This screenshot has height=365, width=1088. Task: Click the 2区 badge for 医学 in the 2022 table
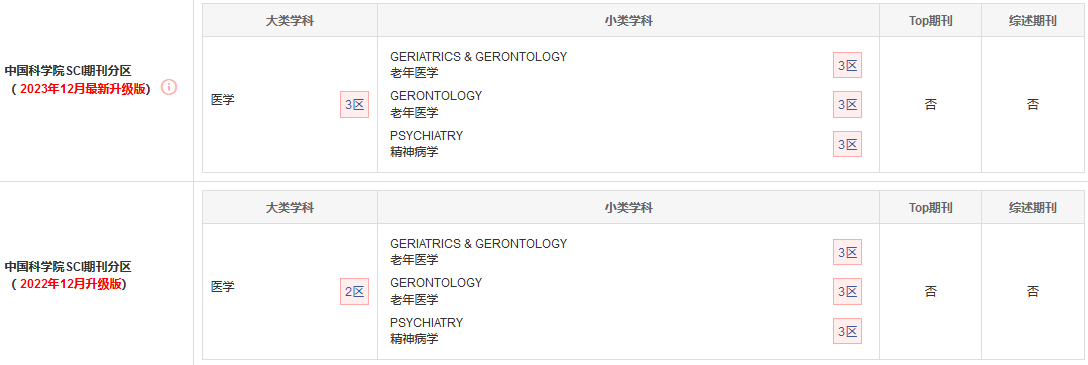355,292
